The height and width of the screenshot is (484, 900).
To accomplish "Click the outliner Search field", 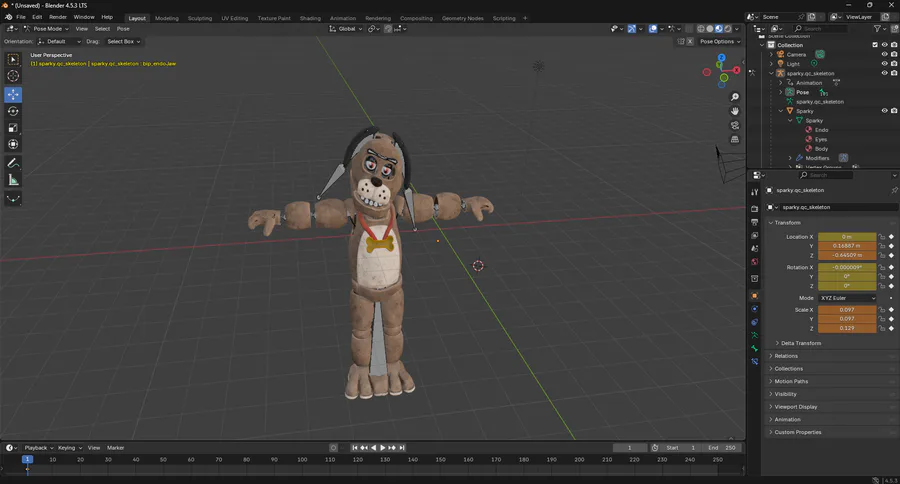I will click(820, 29).
